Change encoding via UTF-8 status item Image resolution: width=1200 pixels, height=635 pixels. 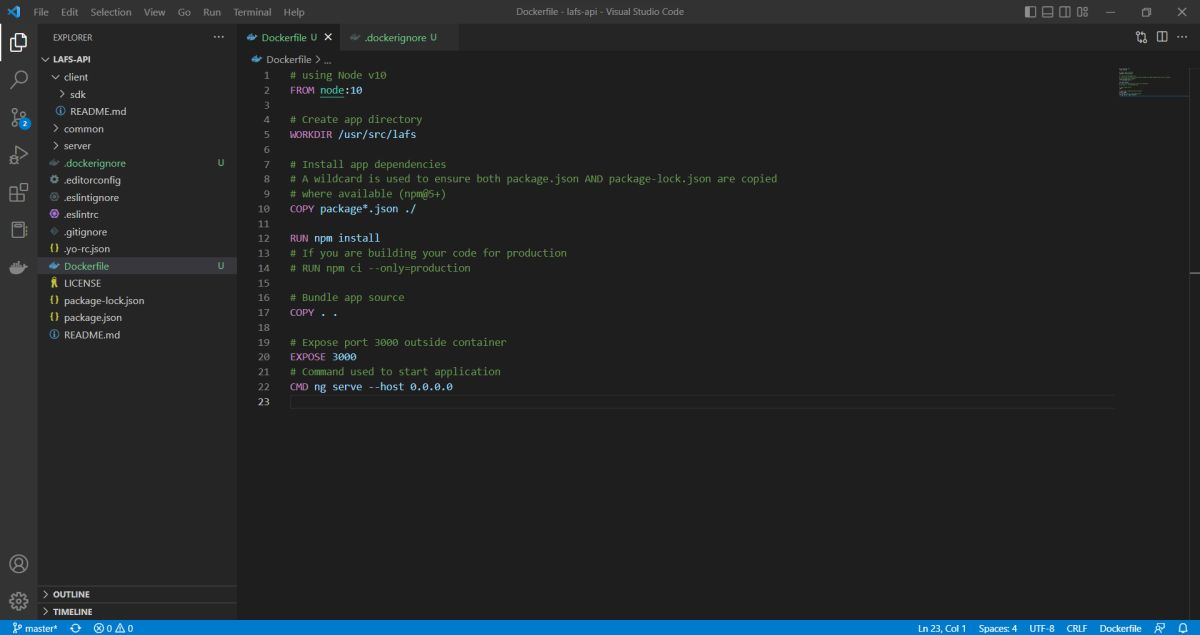coord(1042,628)
